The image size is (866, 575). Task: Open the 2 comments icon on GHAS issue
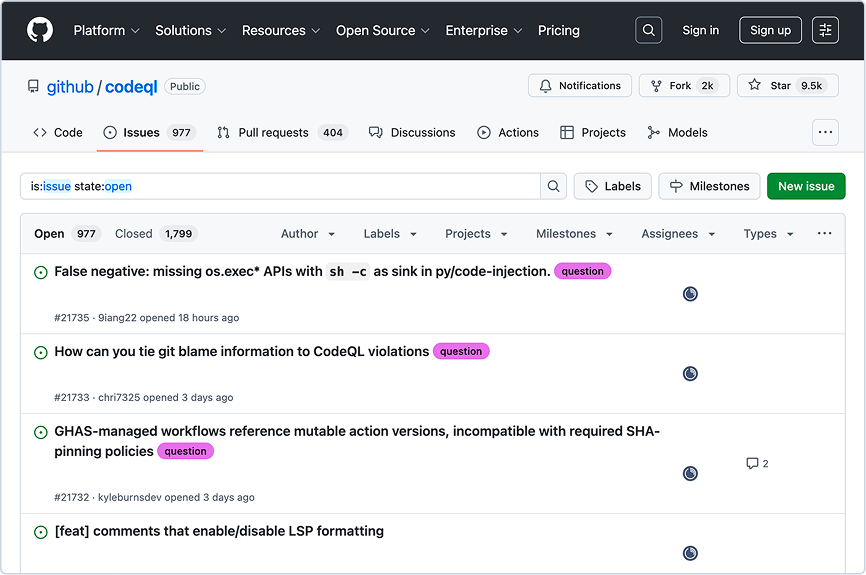point(757,463)
